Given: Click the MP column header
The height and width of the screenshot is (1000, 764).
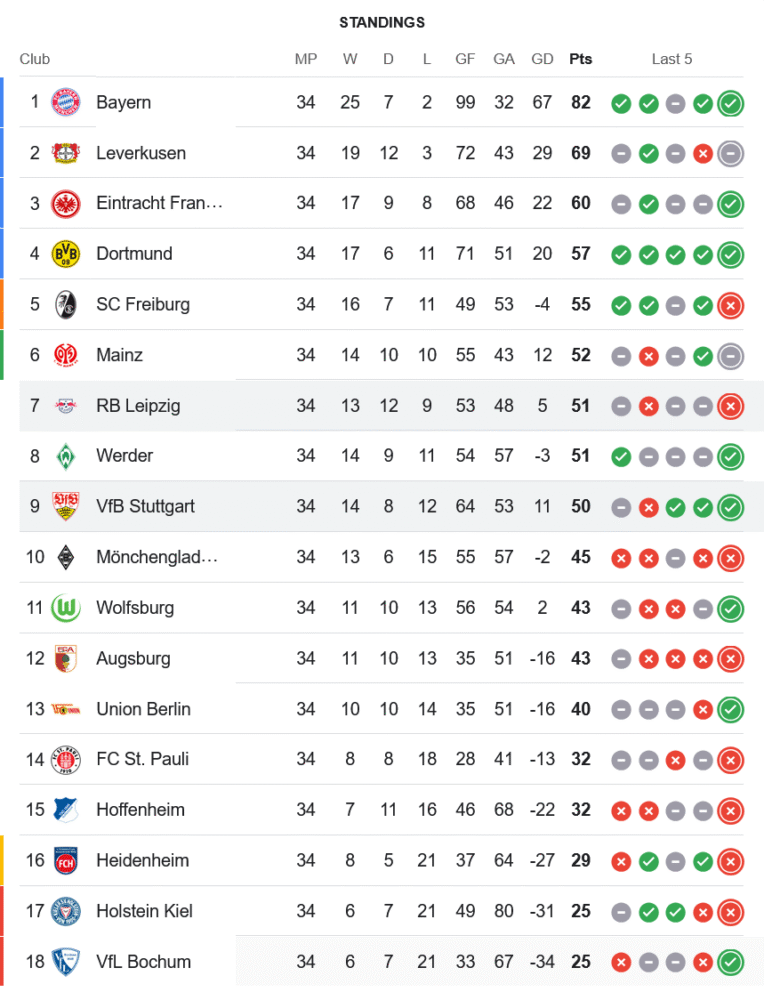Looking at the screenshot, I should coord(306,59).
